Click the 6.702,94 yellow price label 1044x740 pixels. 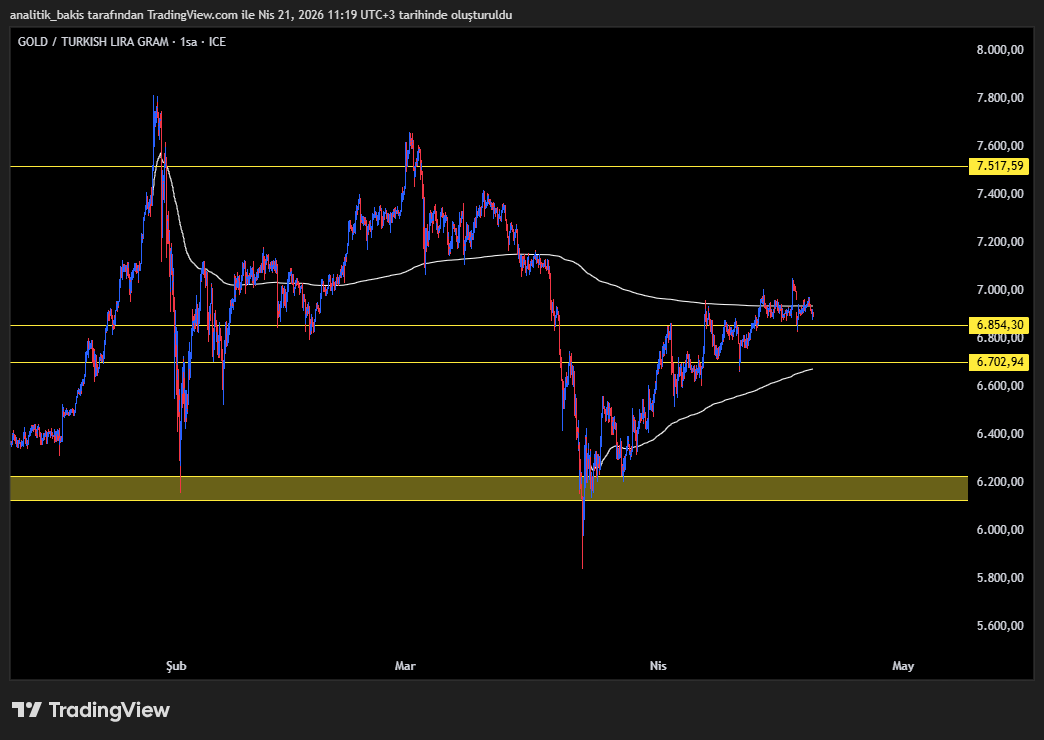tap(999, 362)
